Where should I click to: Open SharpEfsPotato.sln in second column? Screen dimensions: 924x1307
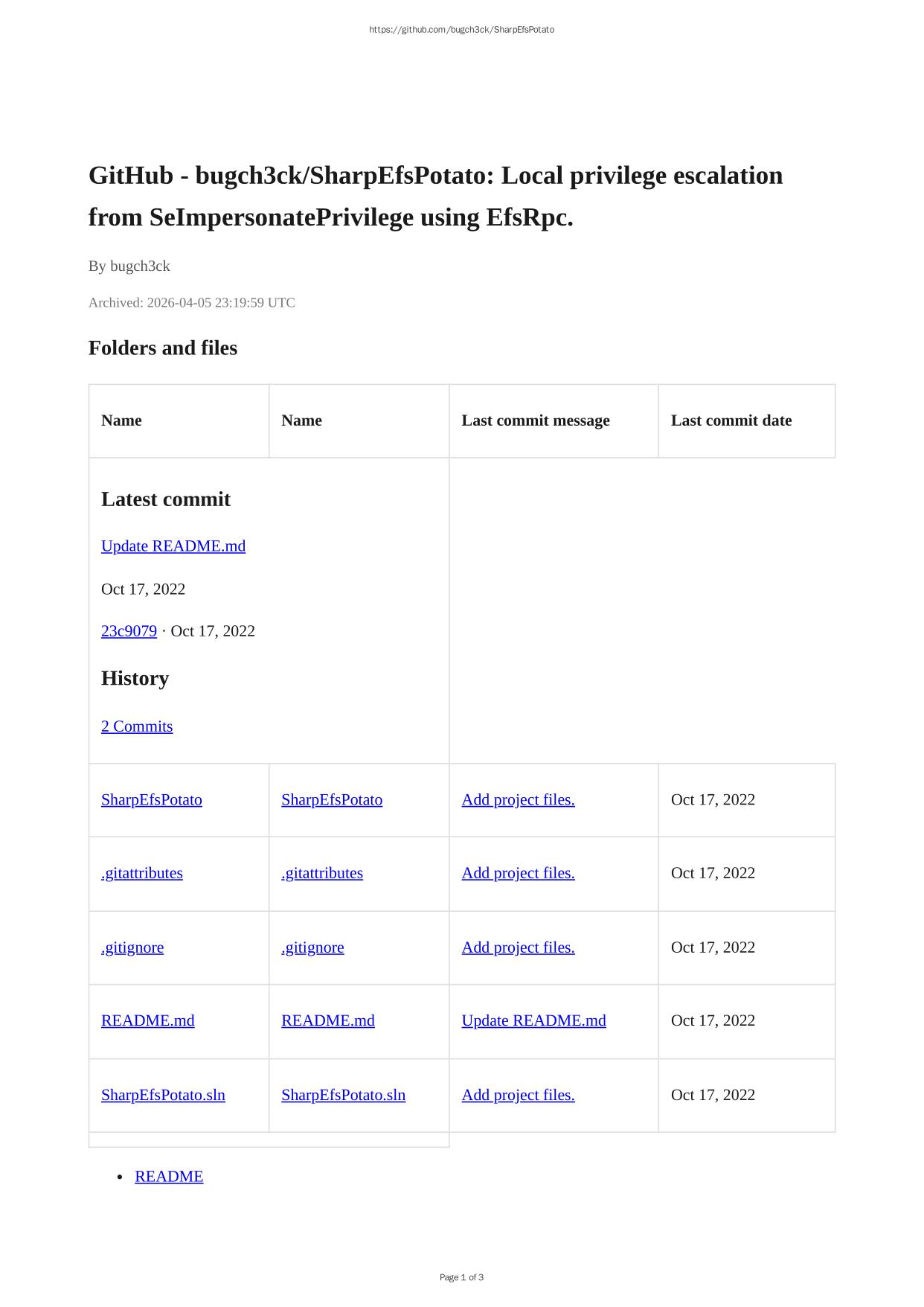click(x=343, y=1095)
